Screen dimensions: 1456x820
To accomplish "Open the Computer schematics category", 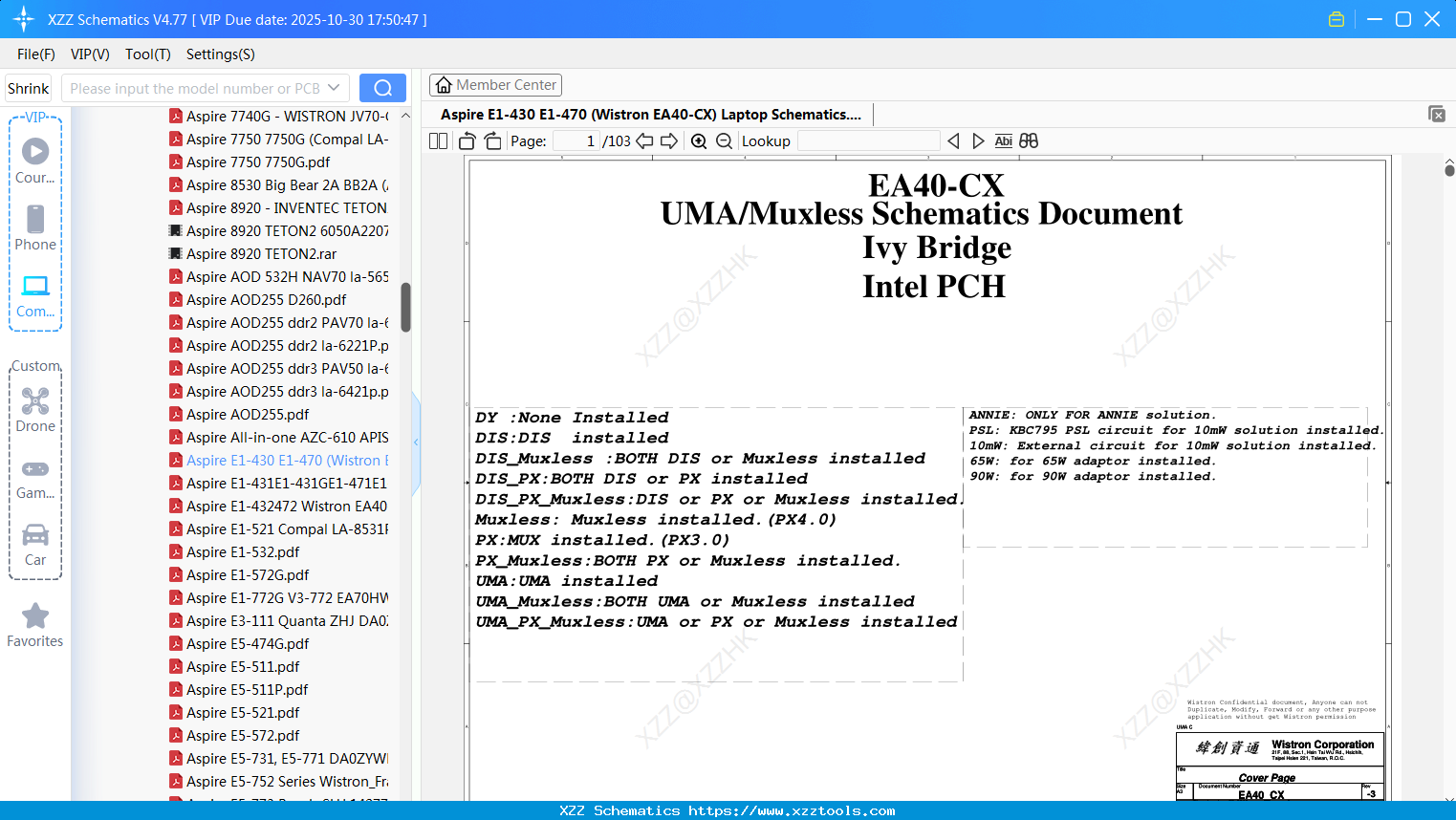I will click(35, 295).
